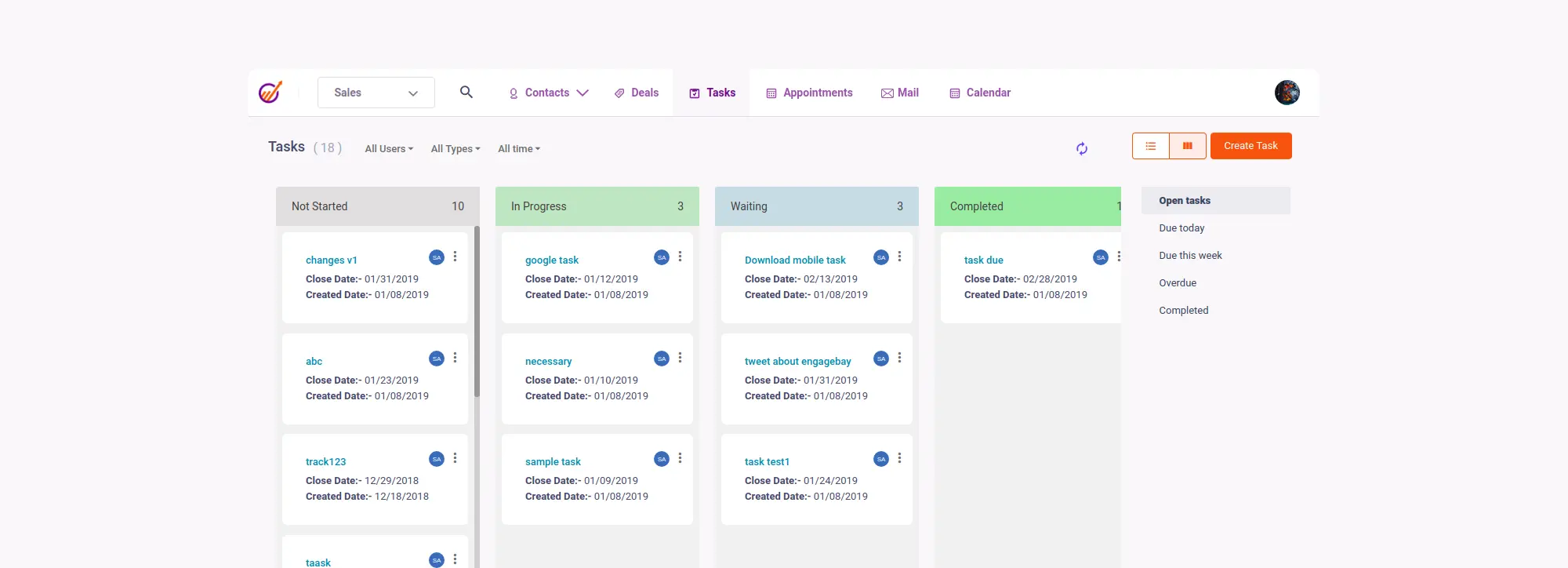Open the Appointments tab

click(809, 93)
